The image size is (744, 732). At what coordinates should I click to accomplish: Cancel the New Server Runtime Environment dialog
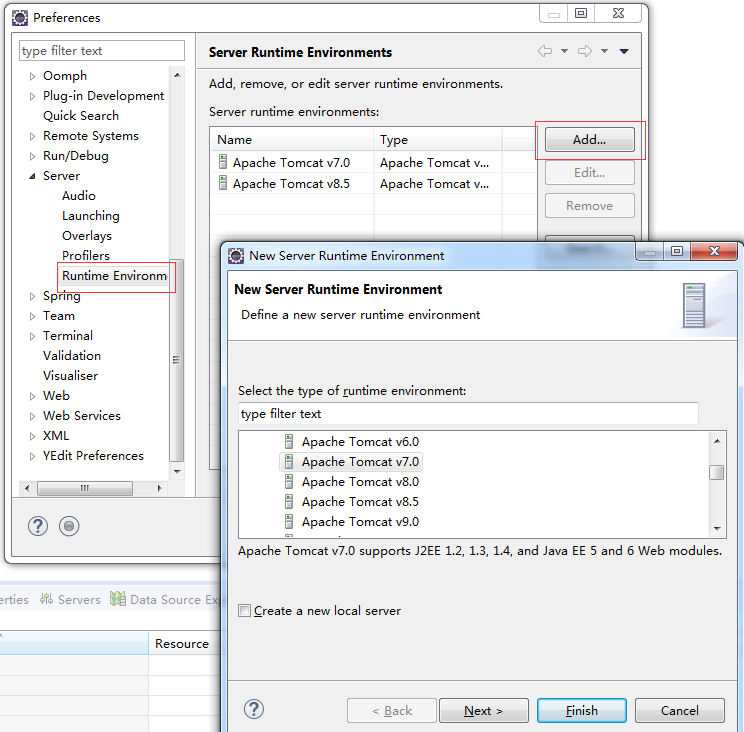(x=679, y=710)
